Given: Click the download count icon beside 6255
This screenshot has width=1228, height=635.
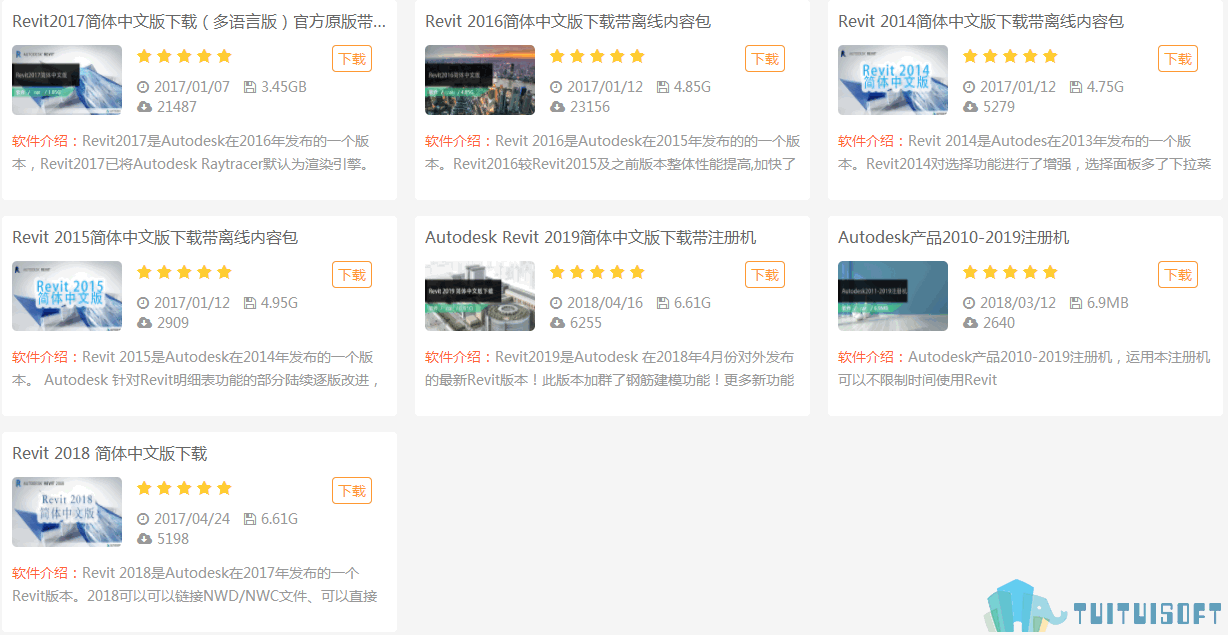Looking at the screenshot, I should coord(557,322).
